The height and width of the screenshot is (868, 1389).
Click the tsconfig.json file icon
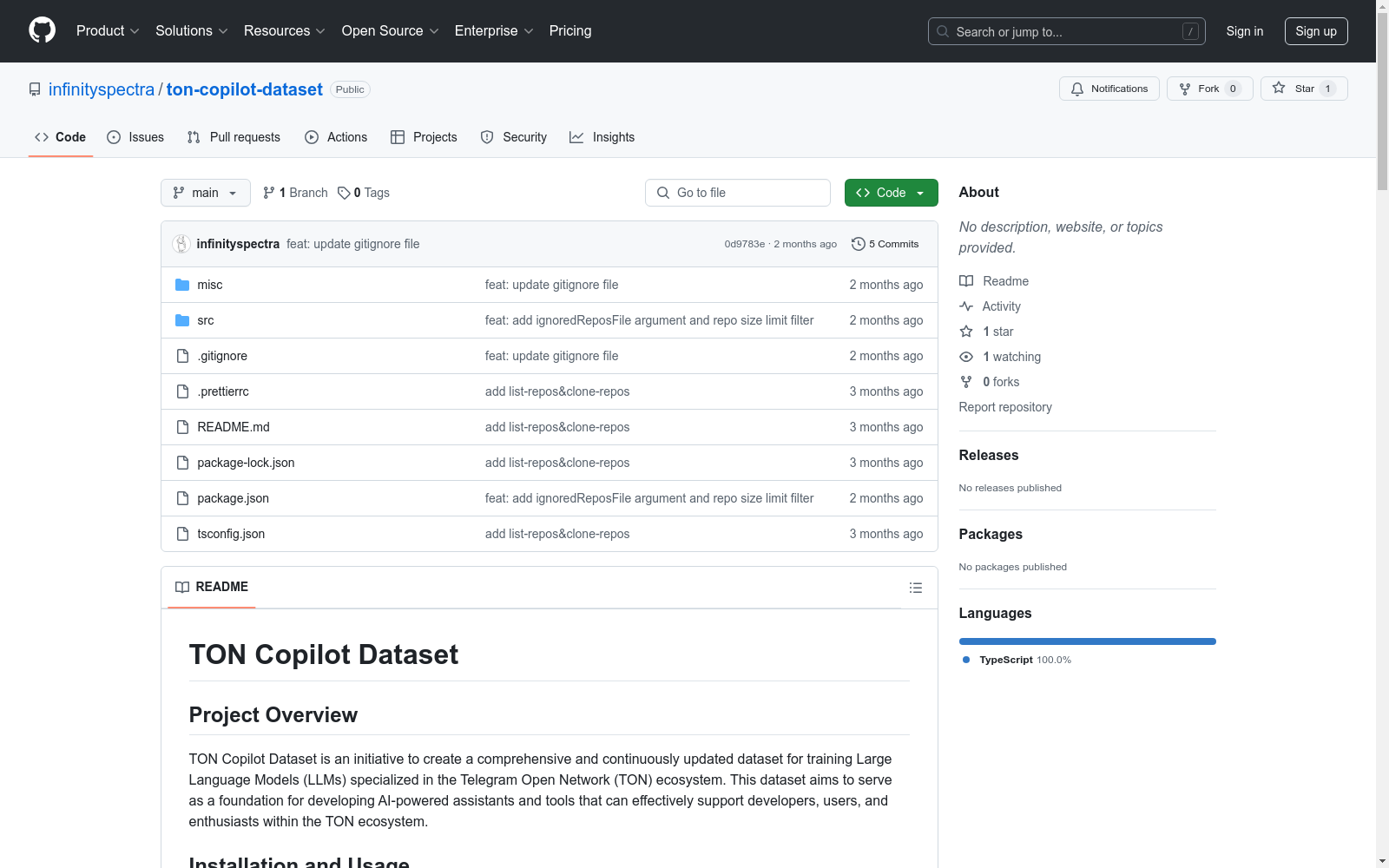(x=182, y=534)
